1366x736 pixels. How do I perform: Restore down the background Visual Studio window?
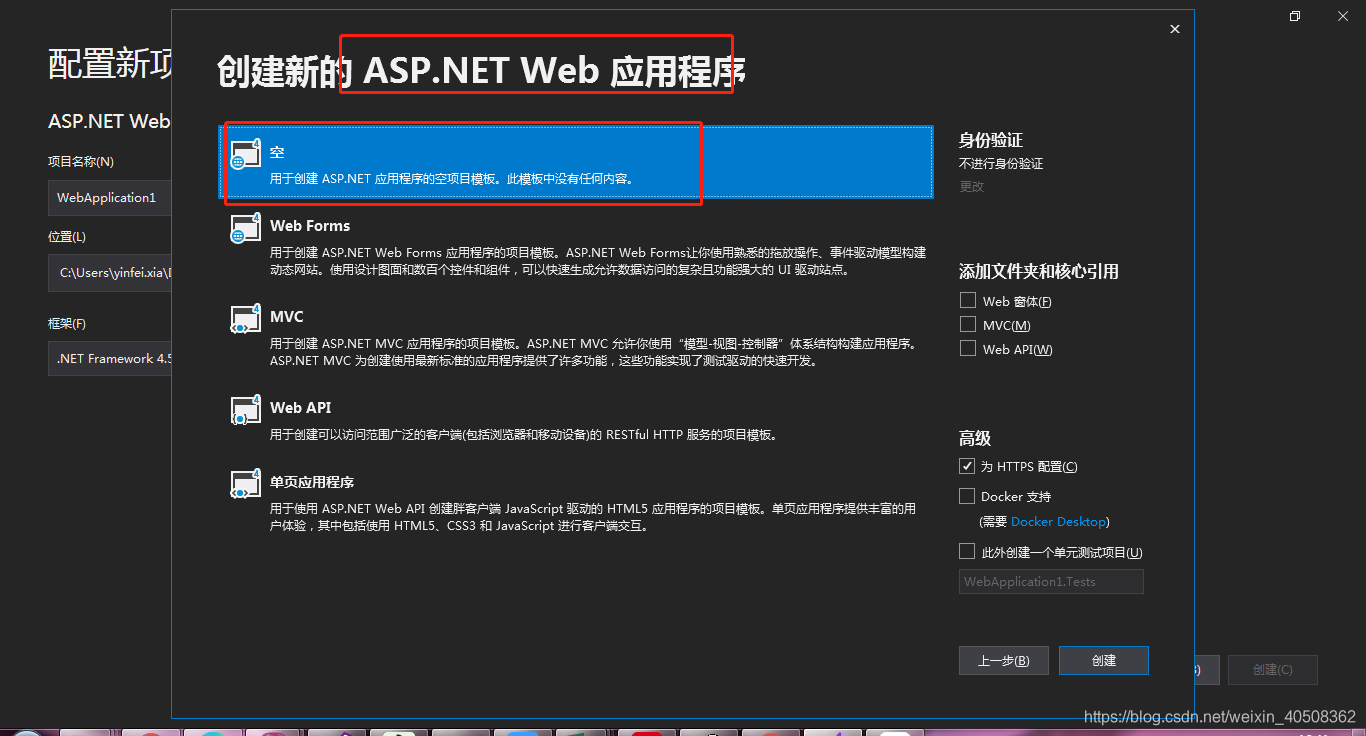click(x=1295, y=16)
